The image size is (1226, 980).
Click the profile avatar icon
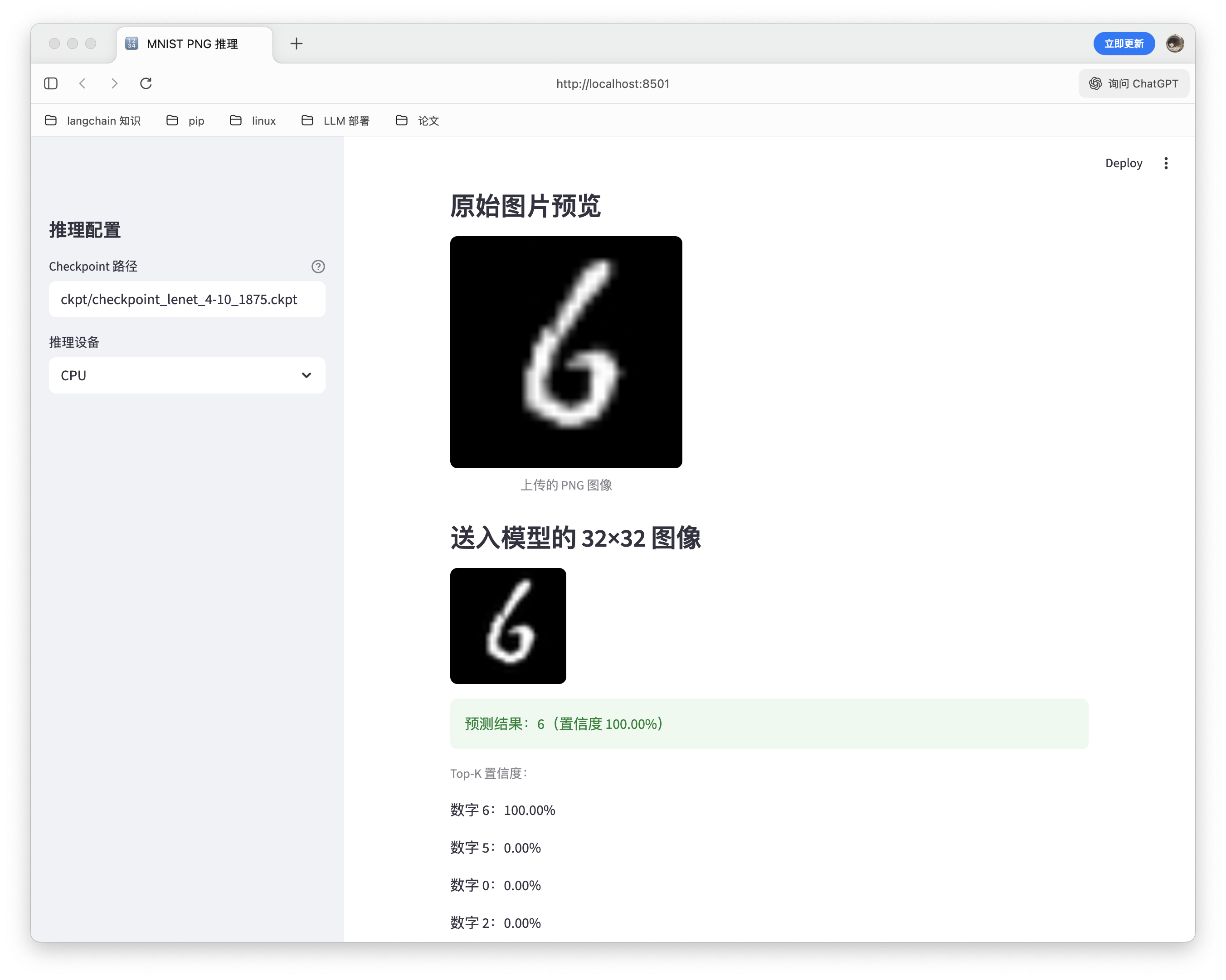point(1175,44)
